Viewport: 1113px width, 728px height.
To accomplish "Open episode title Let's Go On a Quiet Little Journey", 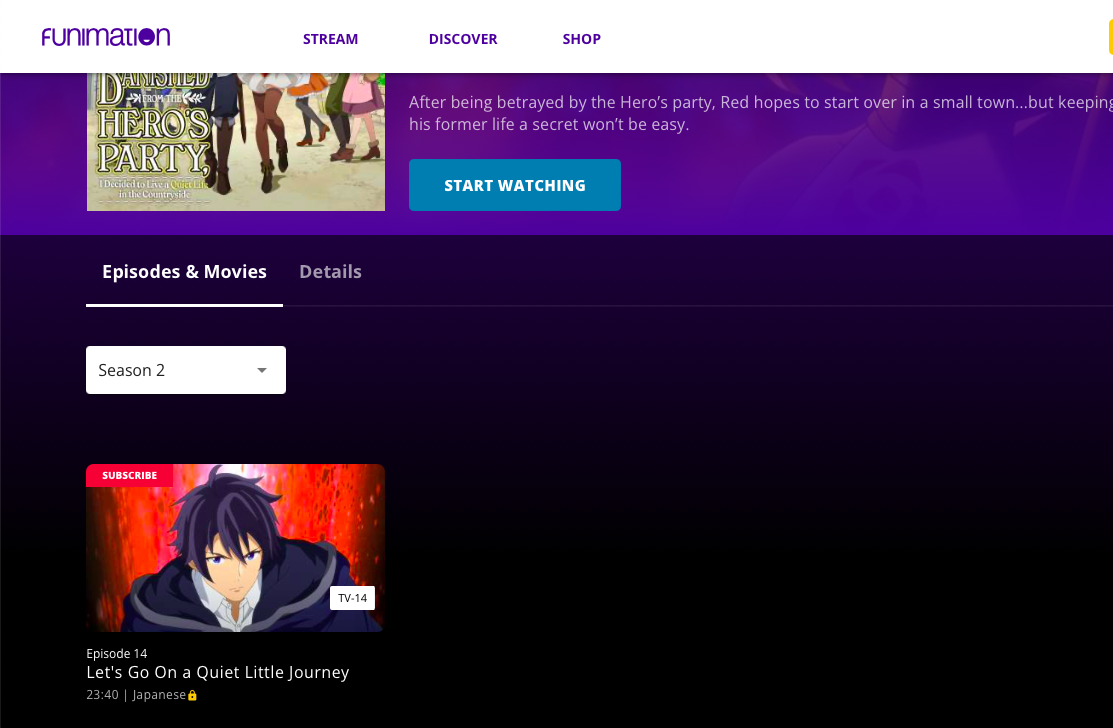I will pyautogui.click(x=218, y=672).
